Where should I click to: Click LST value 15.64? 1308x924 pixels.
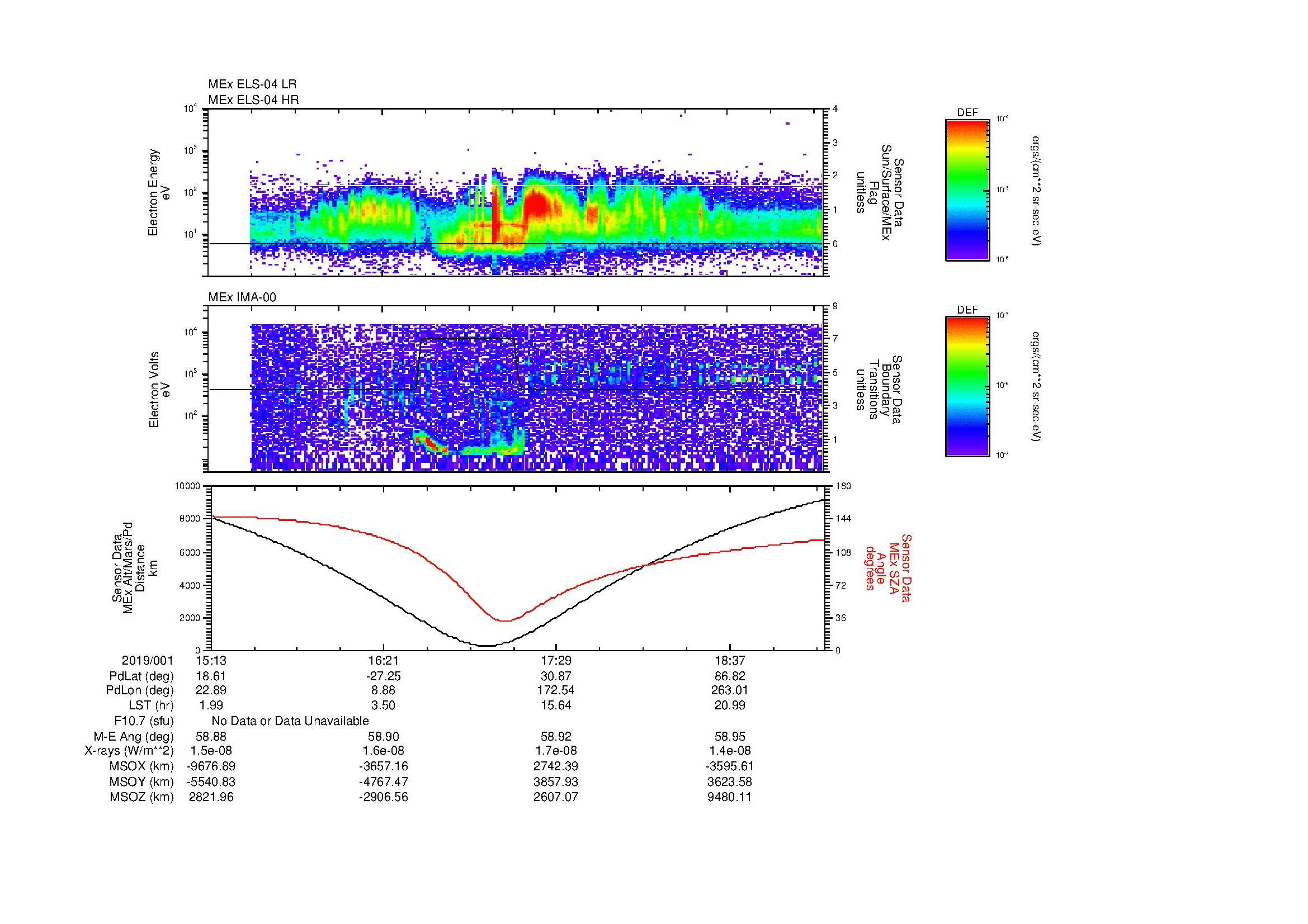click(556, 705)
